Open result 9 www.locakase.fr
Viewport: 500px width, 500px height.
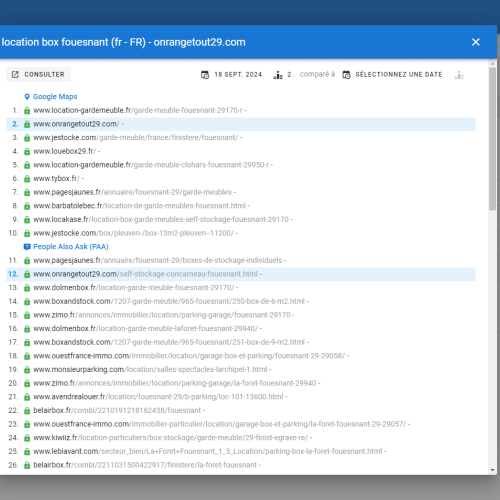tap(161, 220)
